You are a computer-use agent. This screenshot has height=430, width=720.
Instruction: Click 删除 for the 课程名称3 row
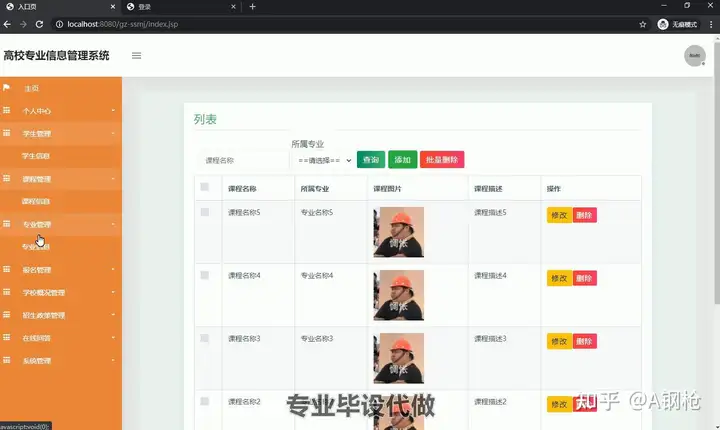tap(584, 341)
